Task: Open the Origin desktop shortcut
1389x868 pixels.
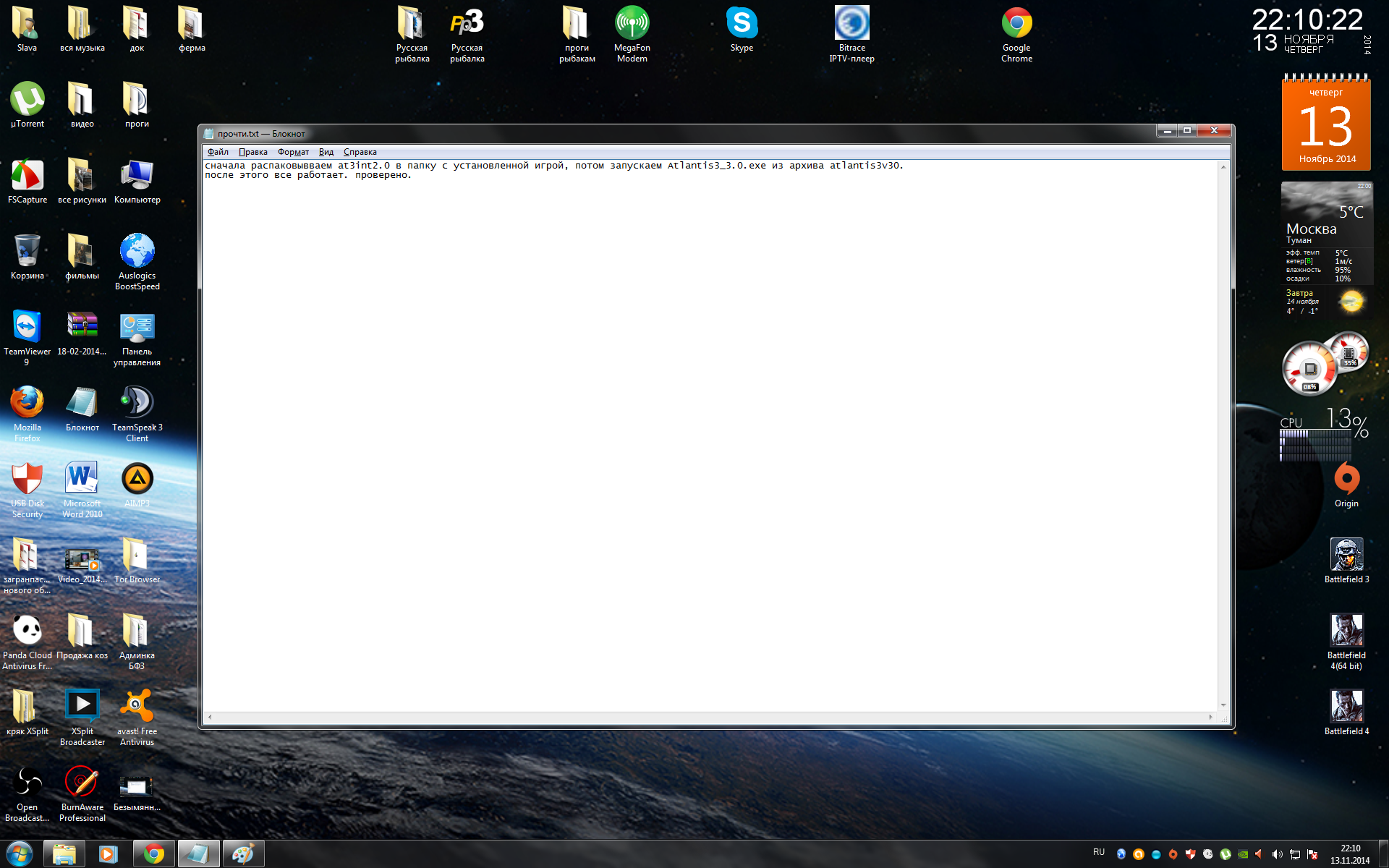Action: tap(1346, 480)
